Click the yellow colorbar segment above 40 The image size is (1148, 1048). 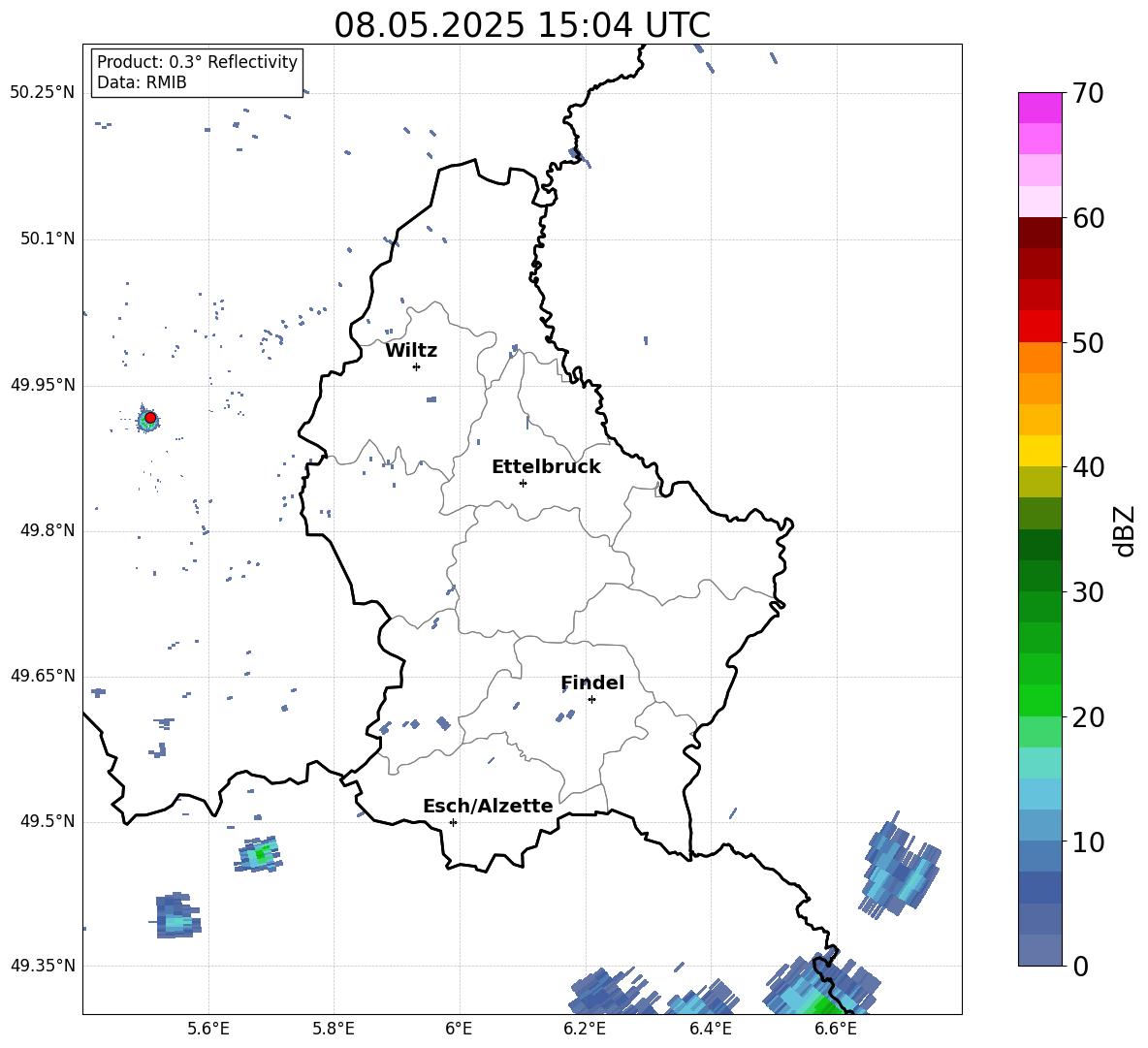click(1039, 451)
